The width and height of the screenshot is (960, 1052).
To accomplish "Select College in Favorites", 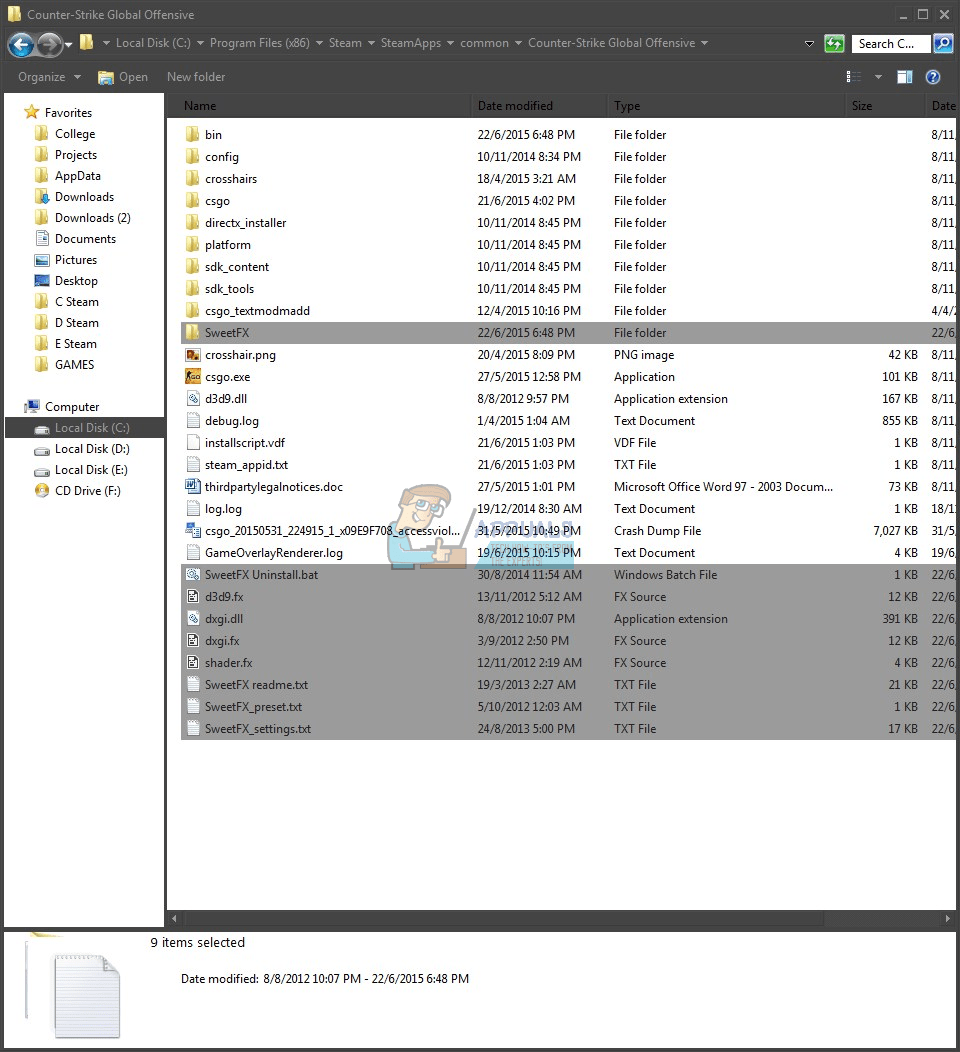I will point(75,134).
